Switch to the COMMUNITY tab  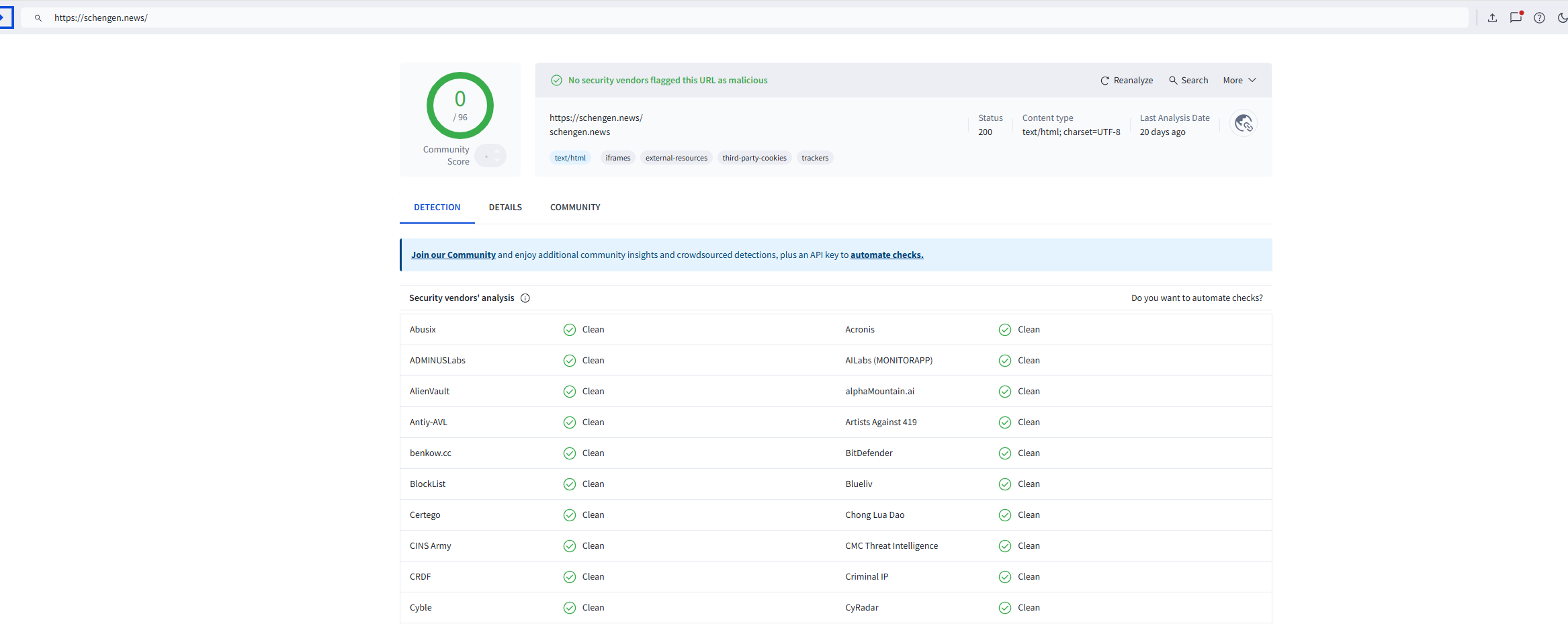click(x=575, y=208)
